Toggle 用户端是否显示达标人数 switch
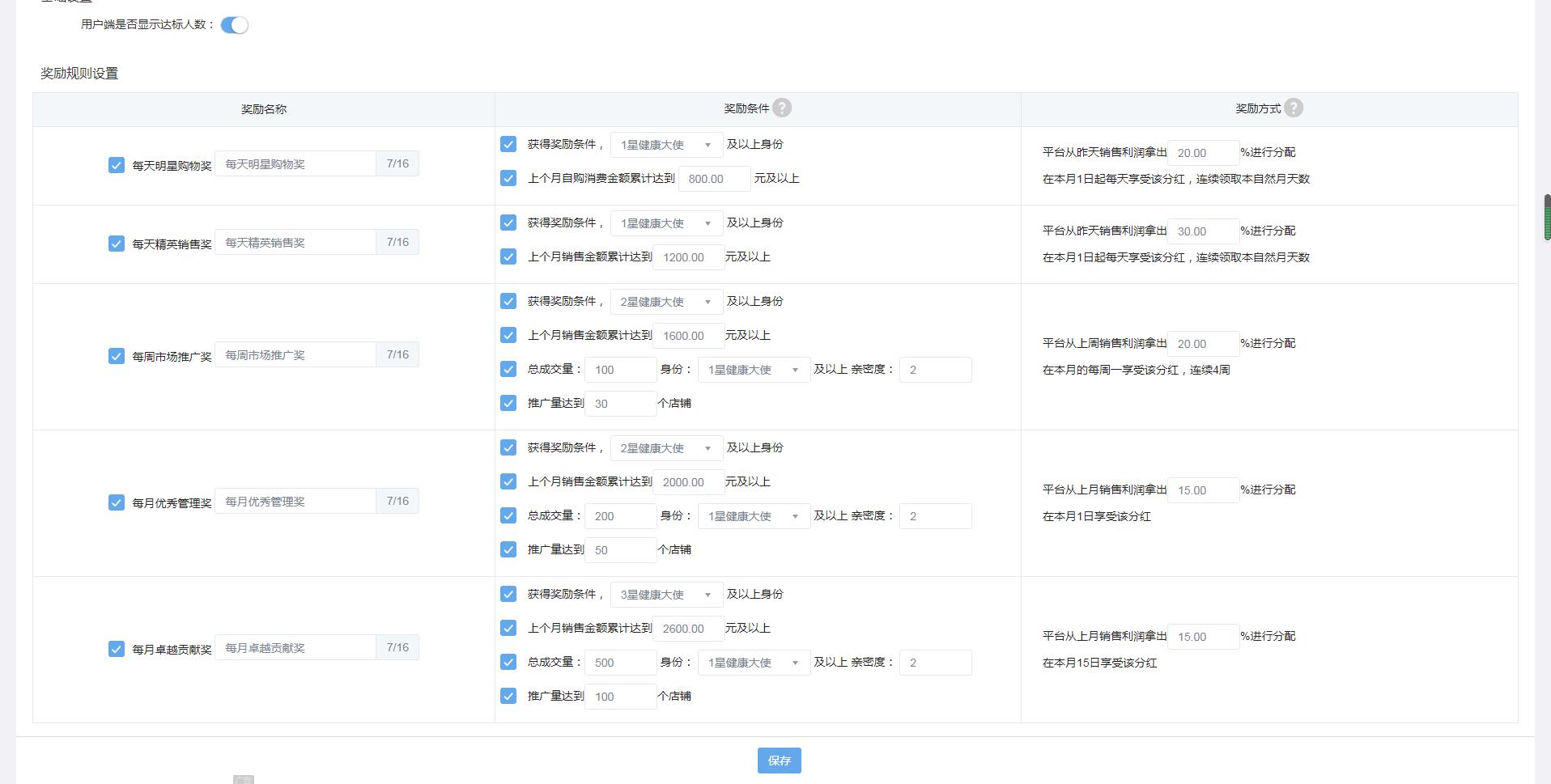Viewport: 1551px width, 784px height. [234, 25]
